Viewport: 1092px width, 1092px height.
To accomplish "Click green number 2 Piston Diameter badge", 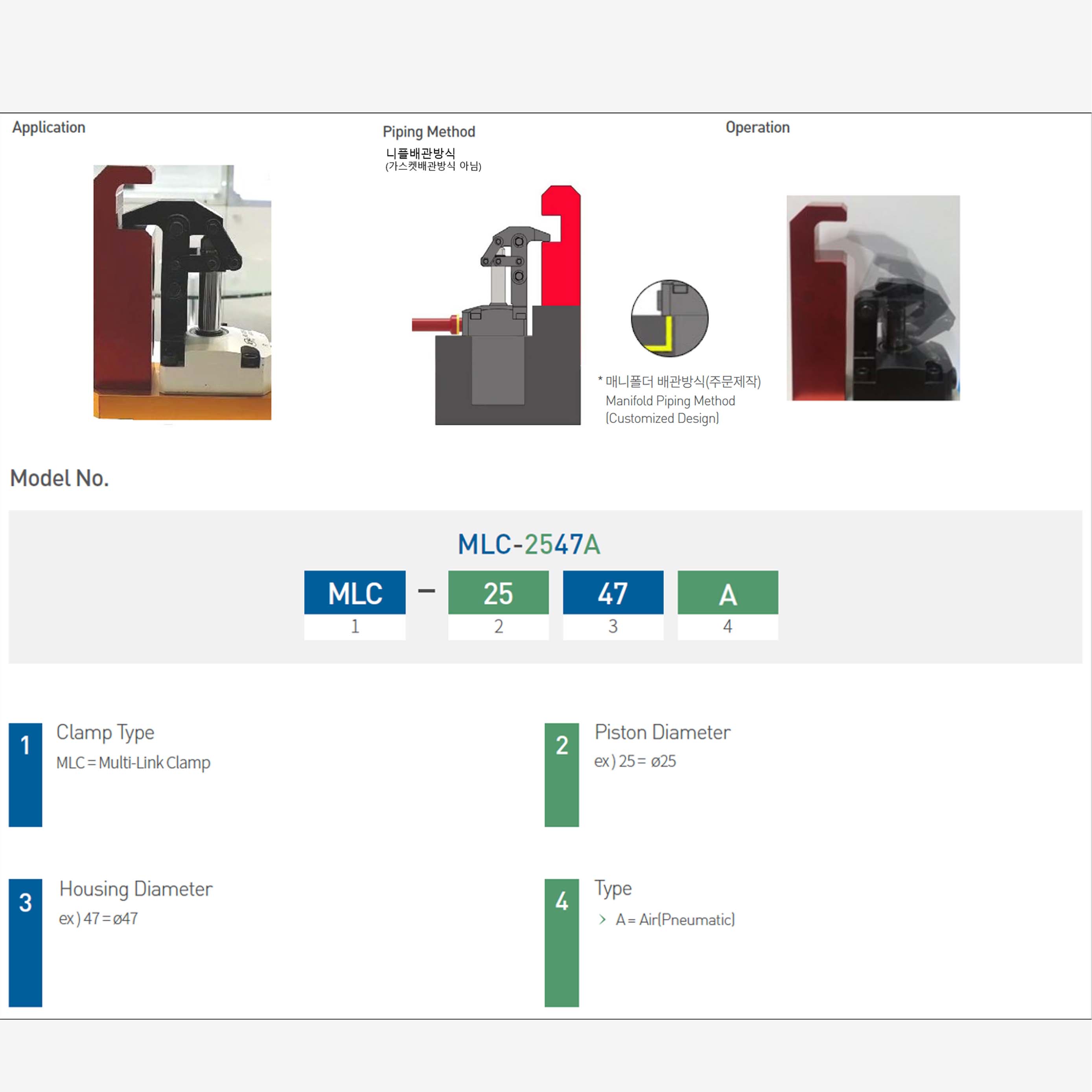I will [x=561, y=774].
